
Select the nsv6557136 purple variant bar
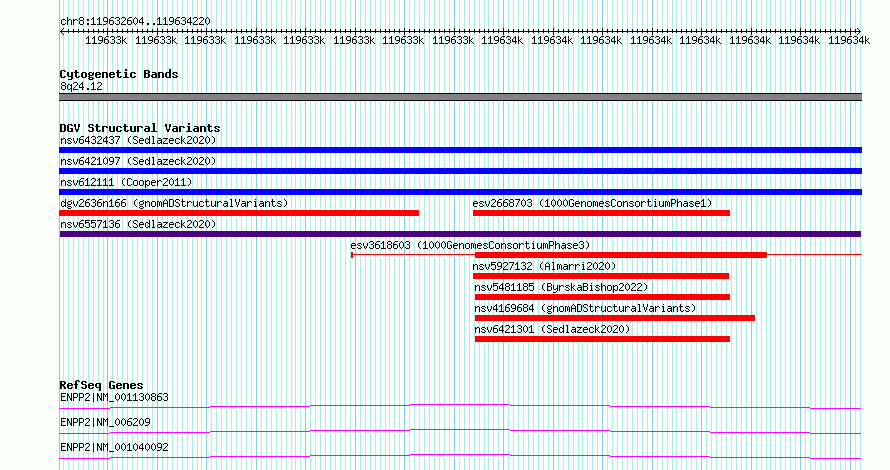coord(460,234)
